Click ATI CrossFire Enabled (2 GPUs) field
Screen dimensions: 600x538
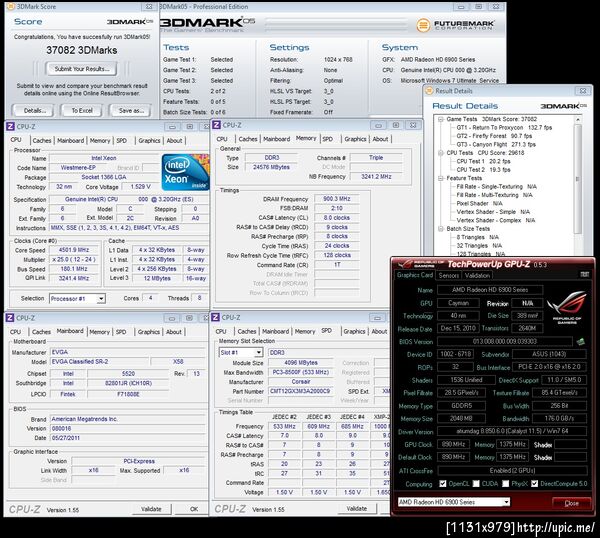pyautogui.click(x=512, y=470)
